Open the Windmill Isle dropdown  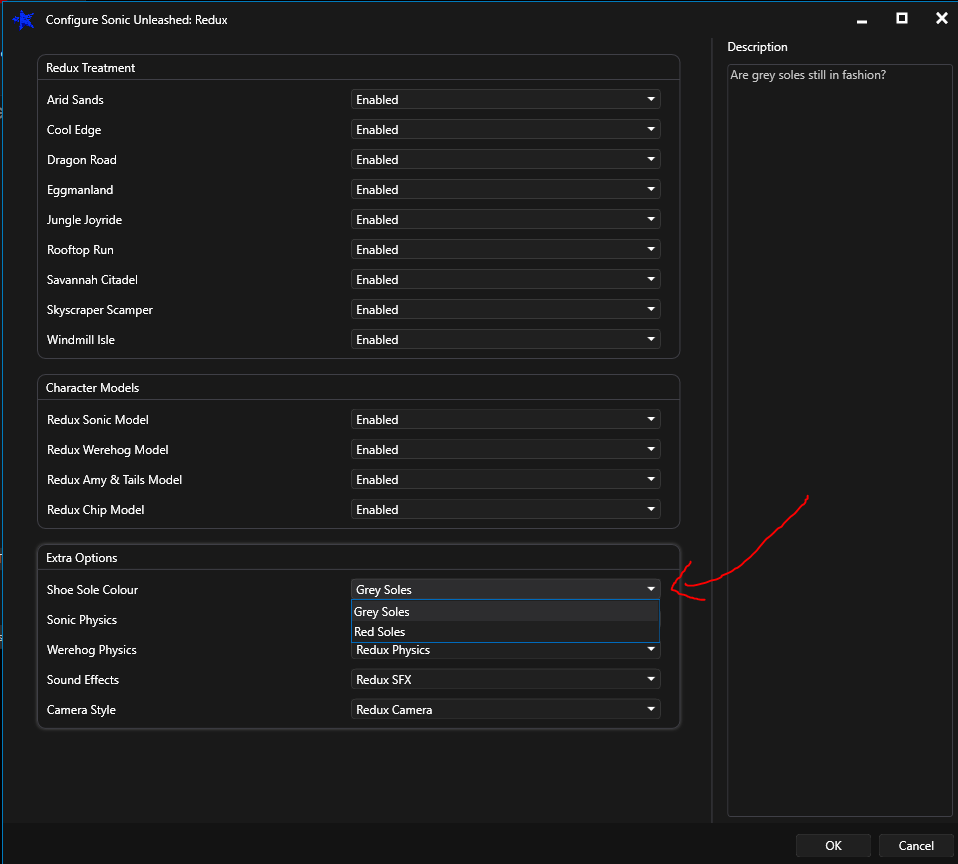click(x=505, y=339)
